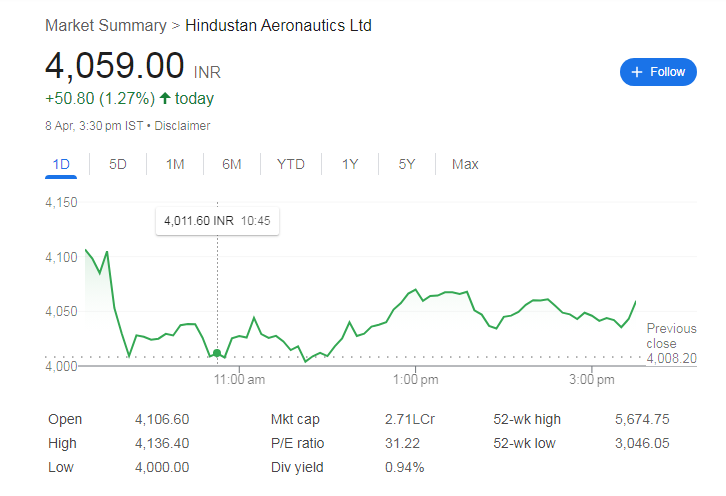Screen dimensions: 726x496
Task: Switch to the 5D chart tab
Action: (118, 164)
